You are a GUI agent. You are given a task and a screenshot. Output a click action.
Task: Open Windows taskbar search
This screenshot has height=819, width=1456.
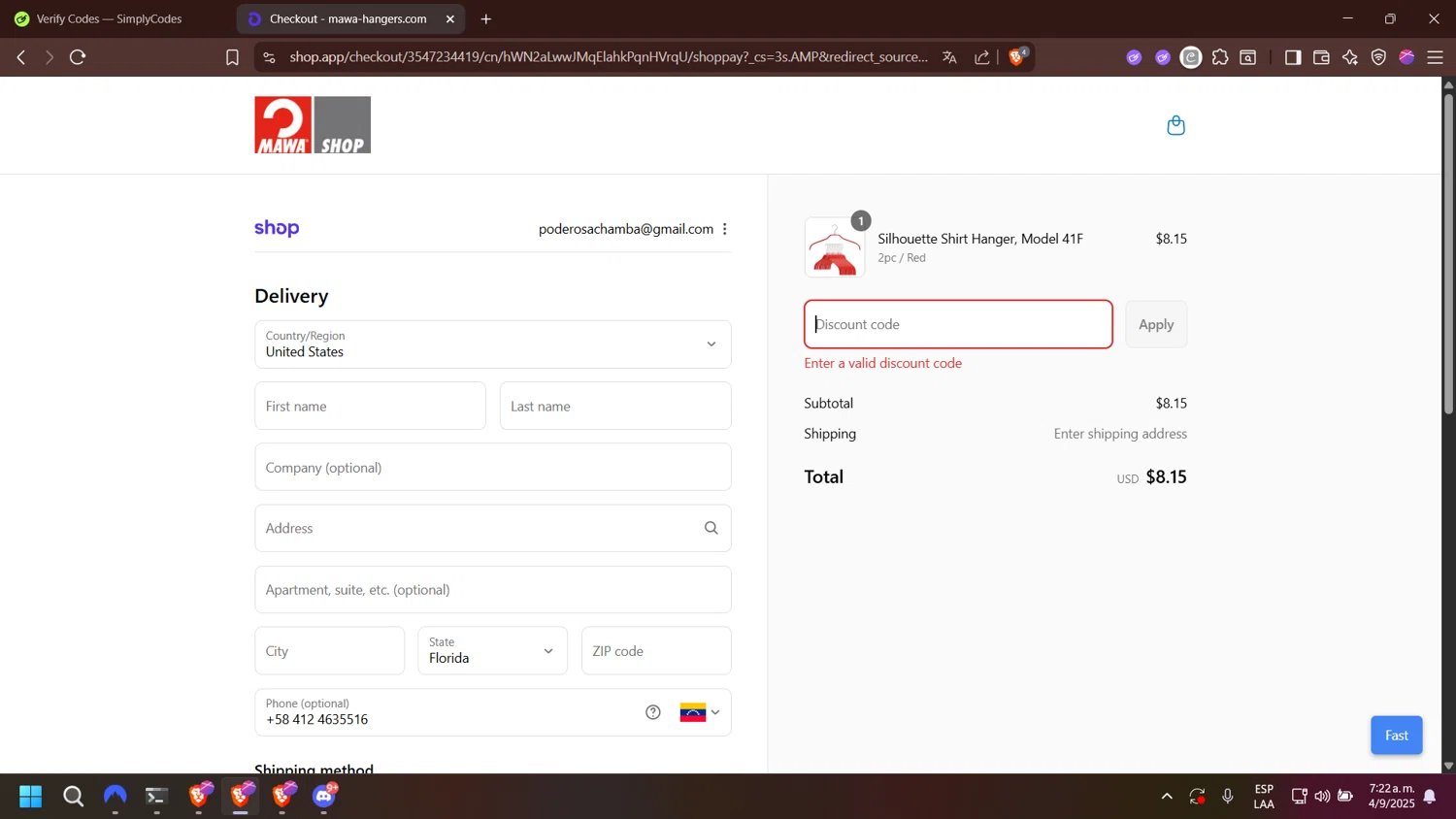pos(73,797)
